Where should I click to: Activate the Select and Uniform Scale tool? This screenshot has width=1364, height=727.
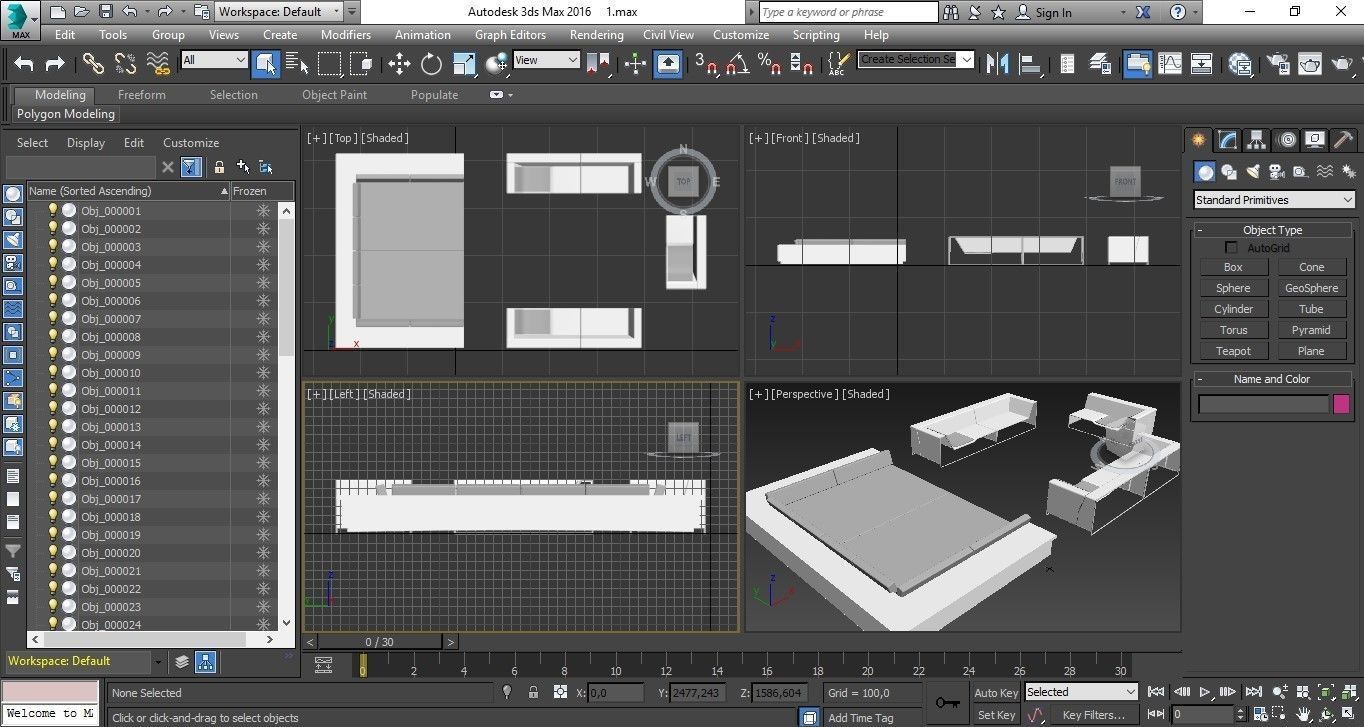pos(464,63)
